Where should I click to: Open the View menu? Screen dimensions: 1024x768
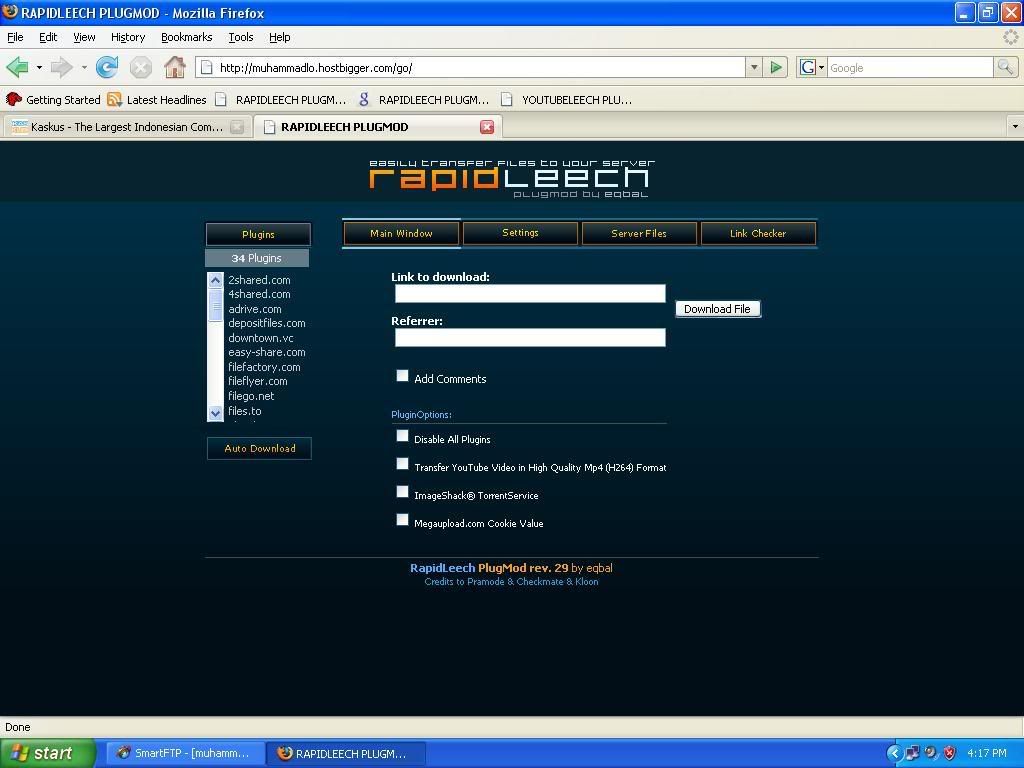tap(84, 37)
